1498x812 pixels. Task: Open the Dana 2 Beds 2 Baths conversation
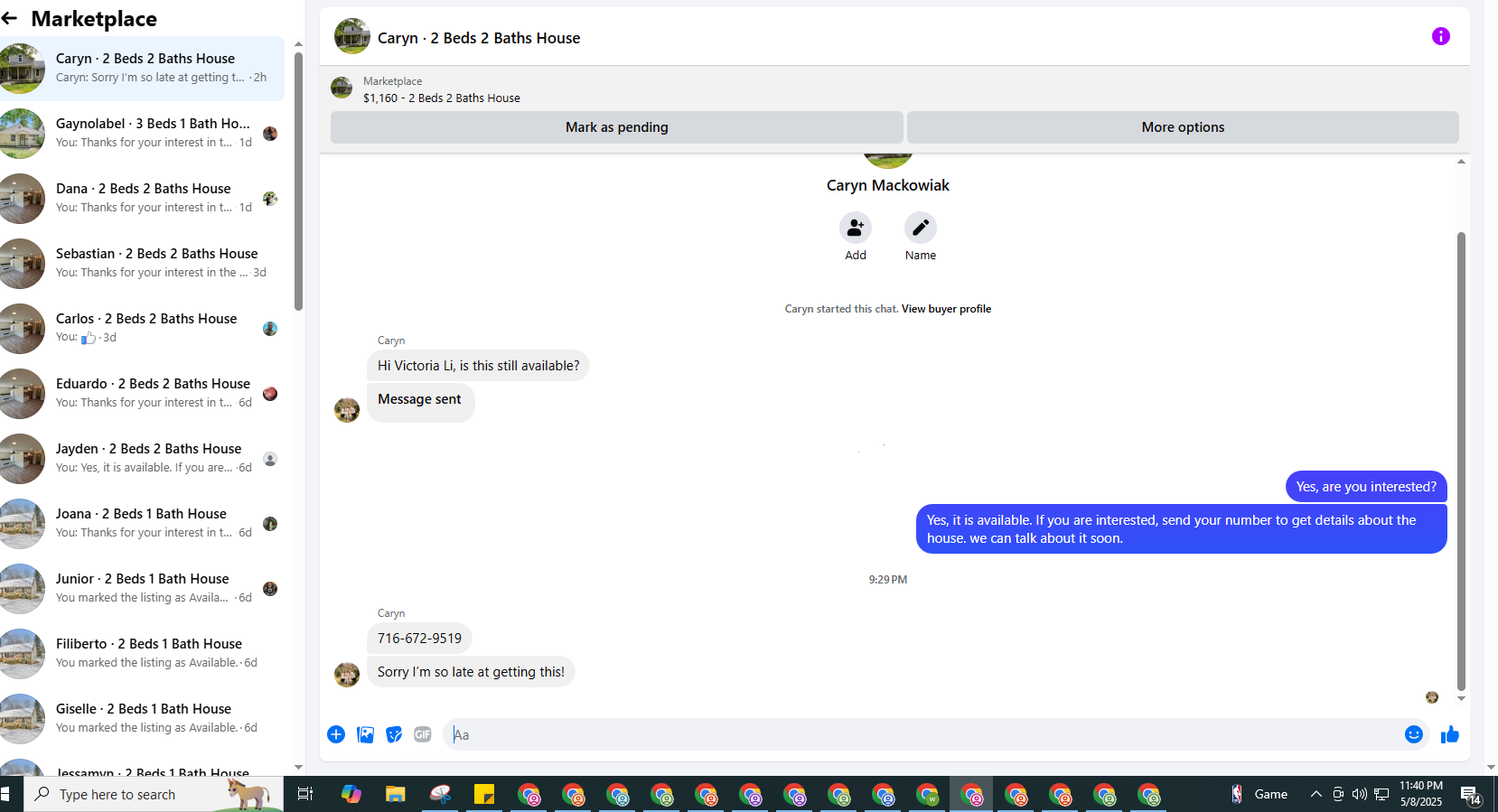point(142,198)
